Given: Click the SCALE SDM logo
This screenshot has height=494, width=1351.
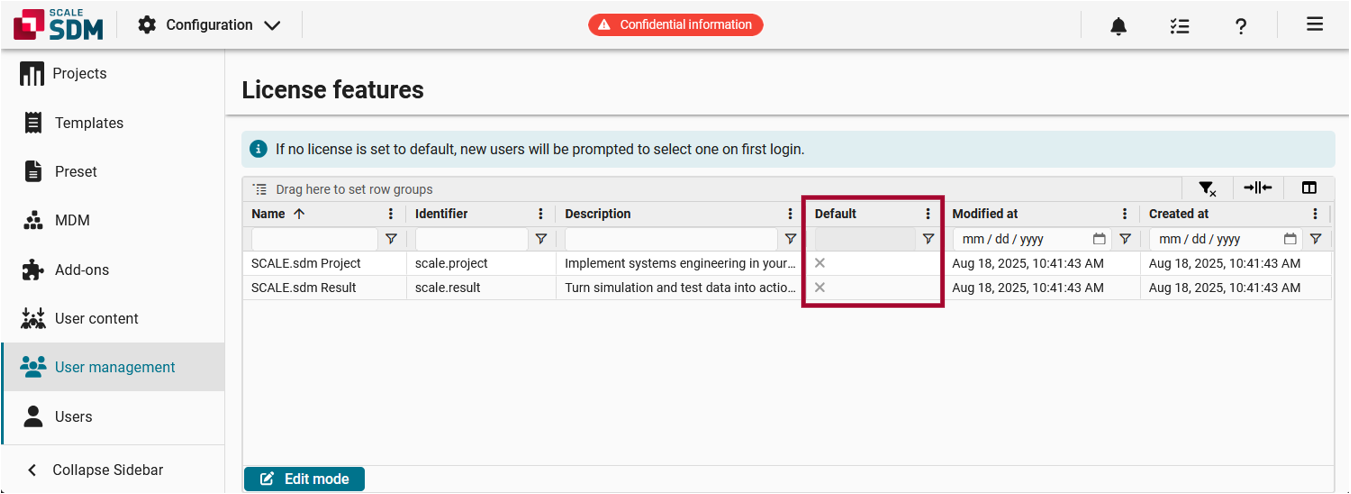Looking at the screenshot, I should pos(58,25).
